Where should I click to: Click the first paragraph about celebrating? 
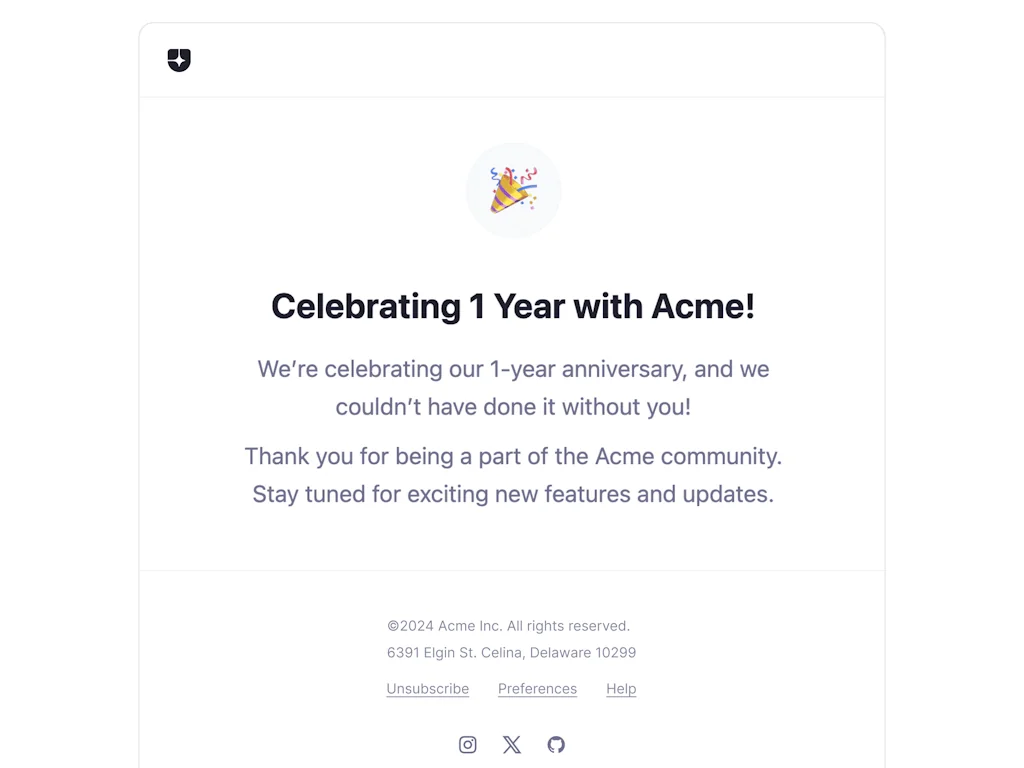(x=512, y=388)
